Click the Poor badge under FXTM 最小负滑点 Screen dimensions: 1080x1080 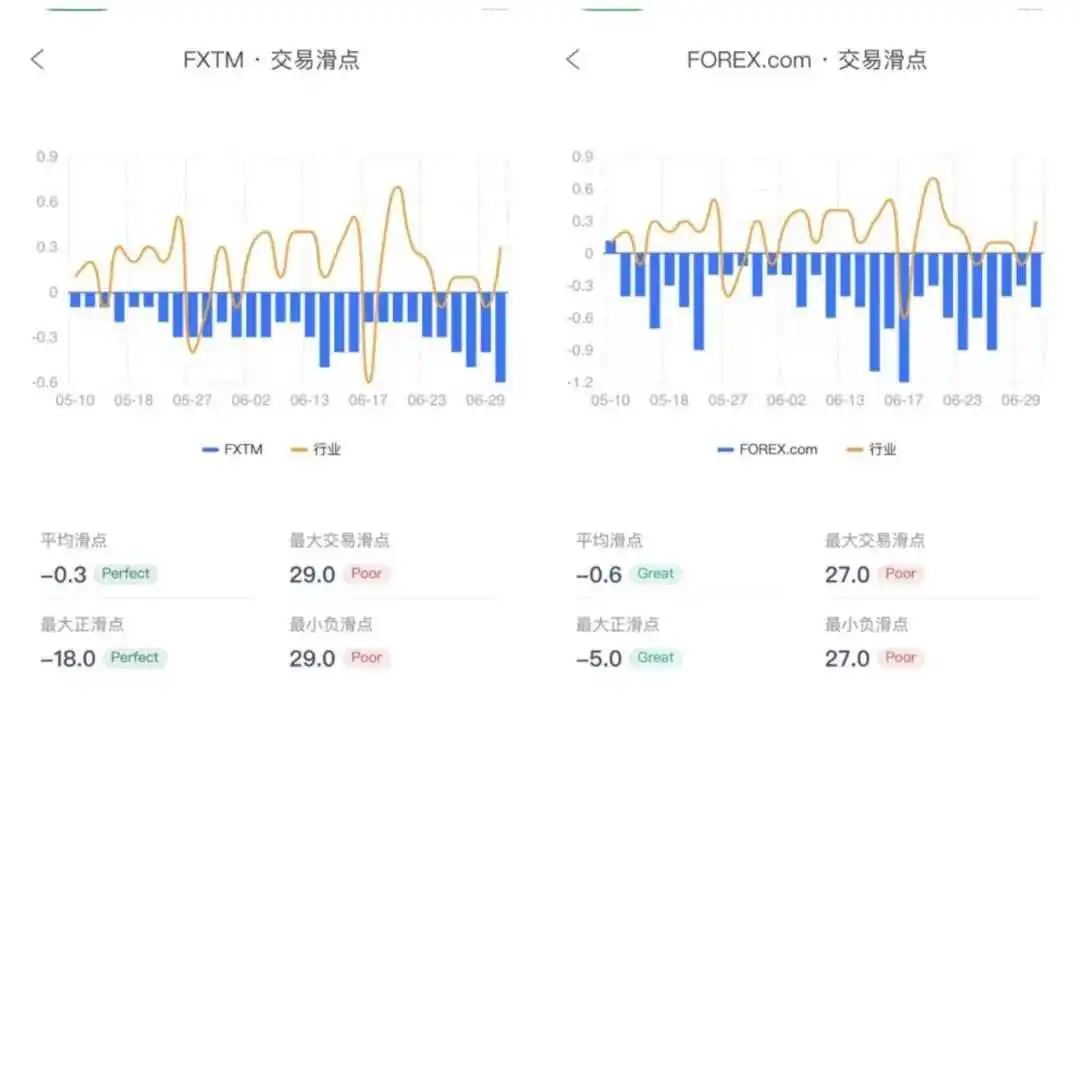pyautogui.click(x=366, y=658)
